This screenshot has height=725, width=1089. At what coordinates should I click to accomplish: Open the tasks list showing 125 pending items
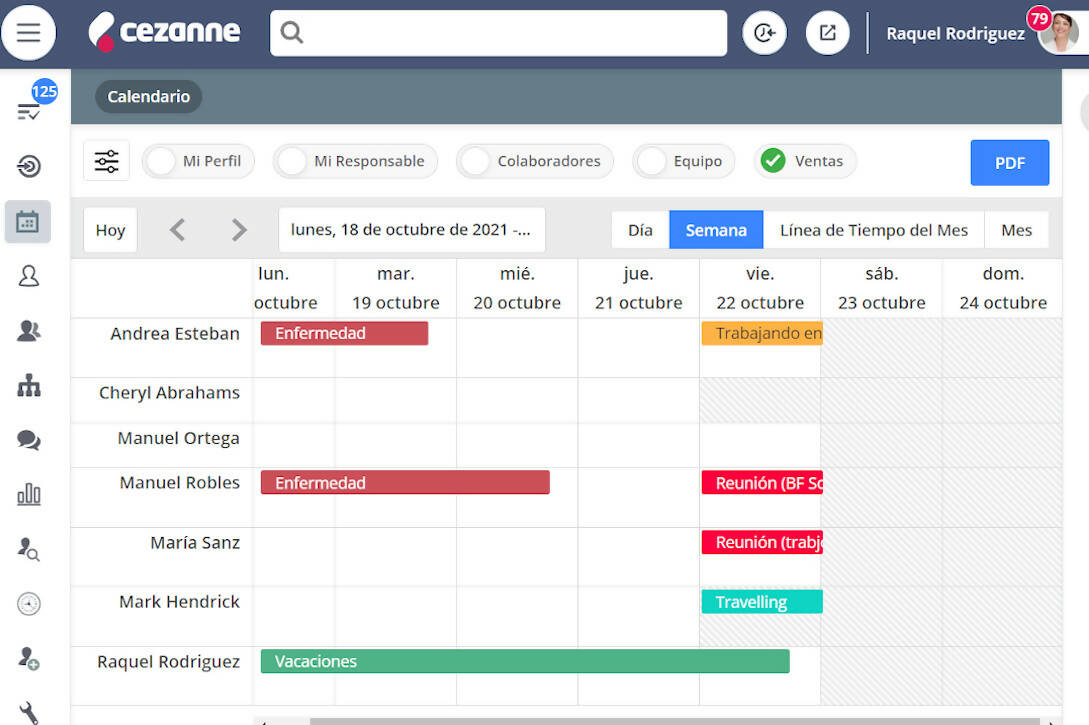27,110
